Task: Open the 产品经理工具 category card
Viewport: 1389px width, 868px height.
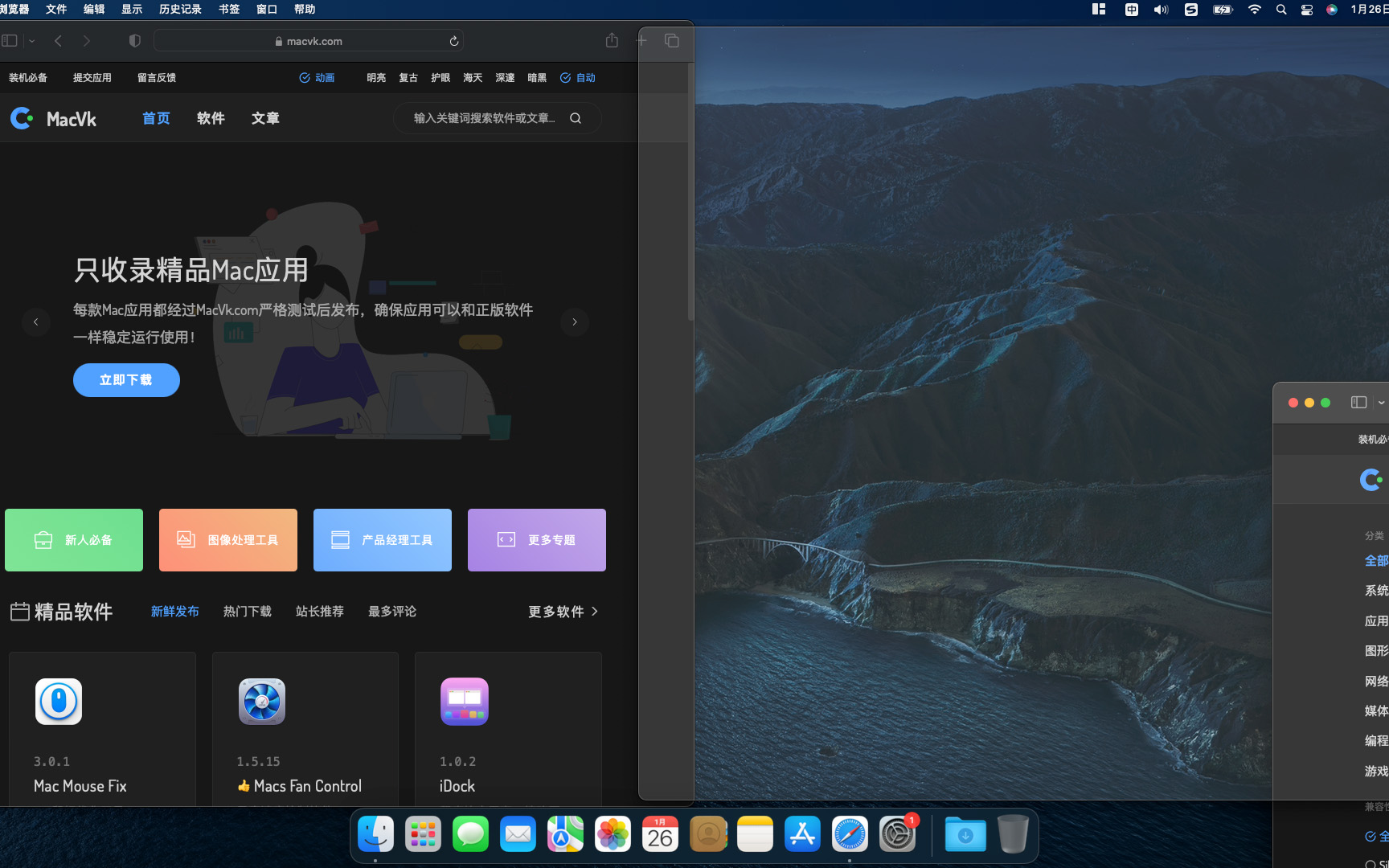Action: coord(382,539)
